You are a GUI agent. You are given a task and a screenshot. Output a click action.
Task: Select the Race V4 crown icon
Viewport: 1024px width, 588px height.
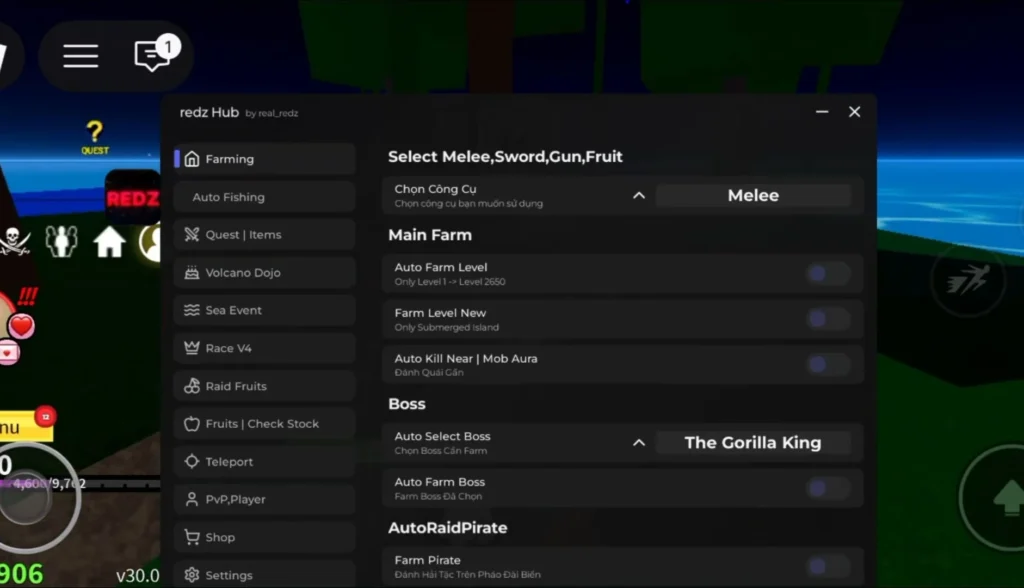tap(191, 347)
